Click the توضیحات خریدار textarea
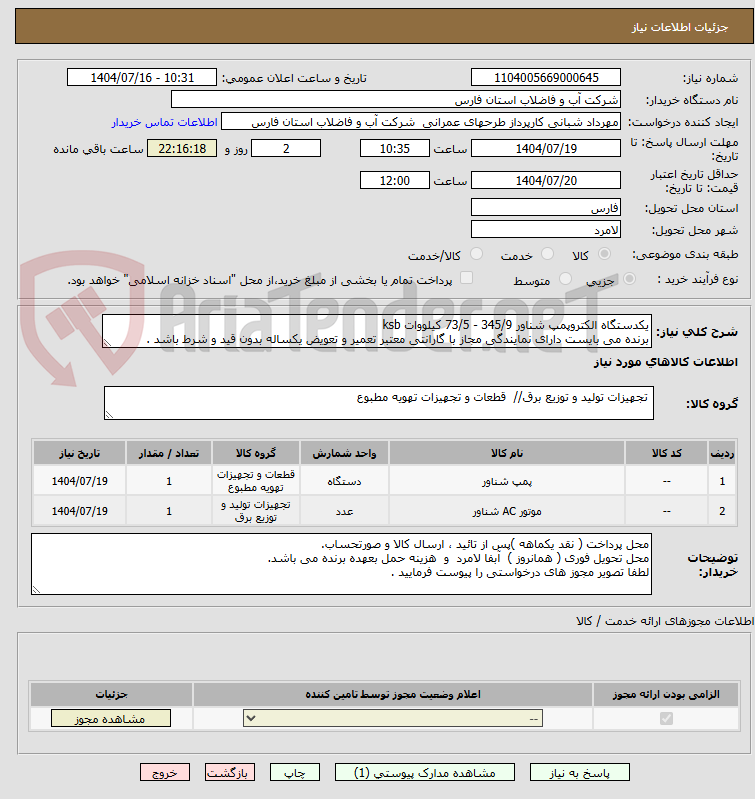This screenshot has width=755, height=799. pyautogui.click(x=341, y=564)
